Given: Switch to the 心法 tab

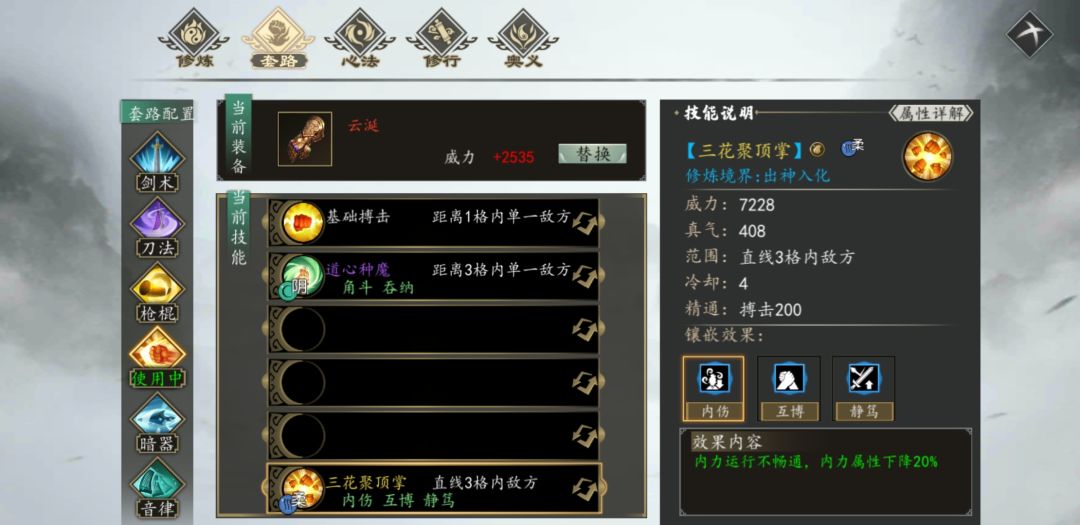Looking at the screenshot, I should (360, 39).
